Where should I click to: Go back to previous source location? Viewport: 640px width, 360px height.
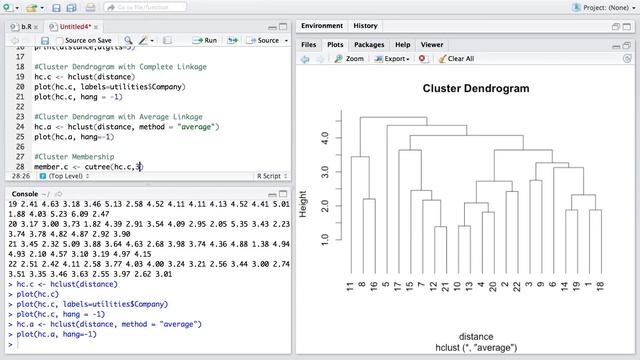[15, 40]
